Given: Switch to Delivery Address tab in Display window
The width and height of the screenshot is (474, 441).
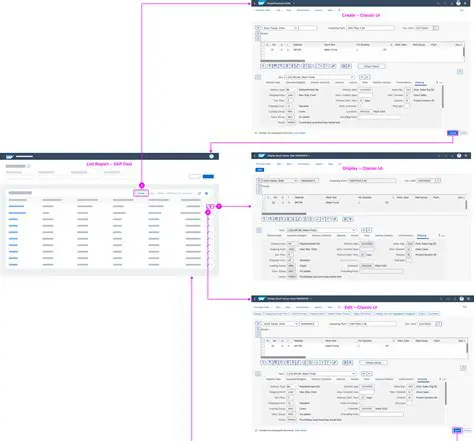Looking at the screenshot, I should [x=384, y=235].
